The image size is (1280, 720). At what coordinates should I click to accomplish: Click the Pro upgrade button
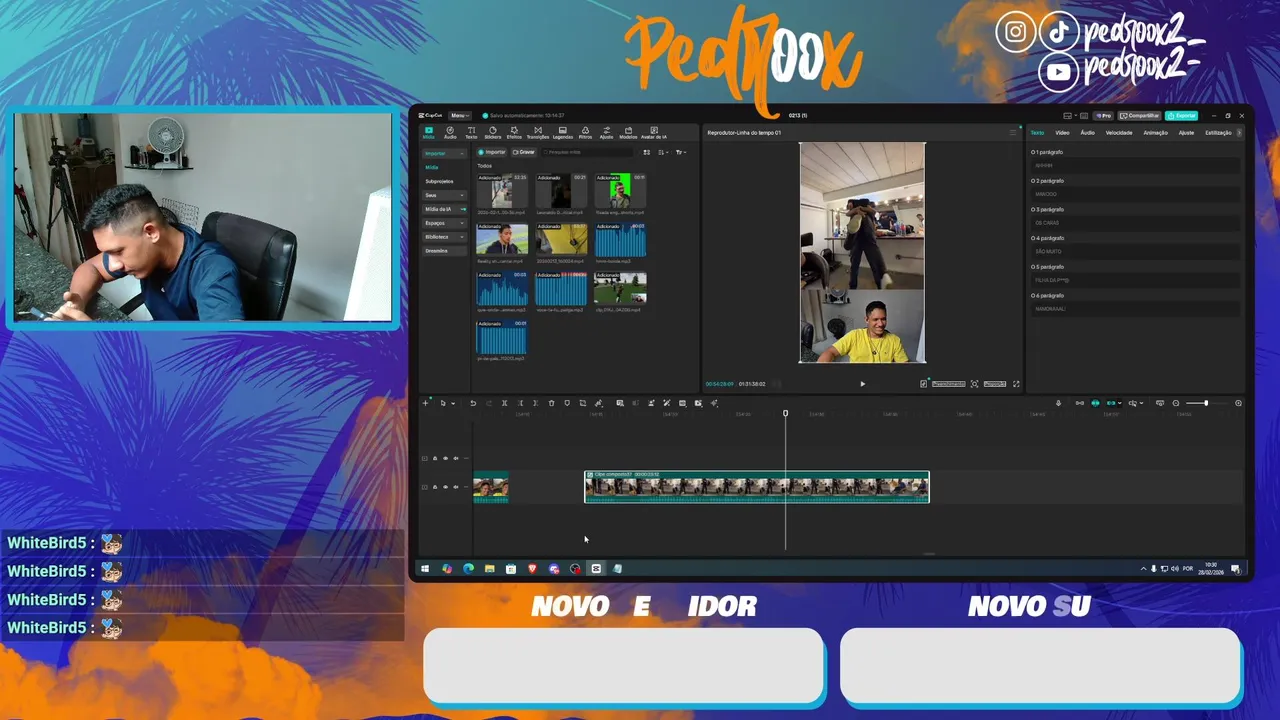tap(1104, 115)
